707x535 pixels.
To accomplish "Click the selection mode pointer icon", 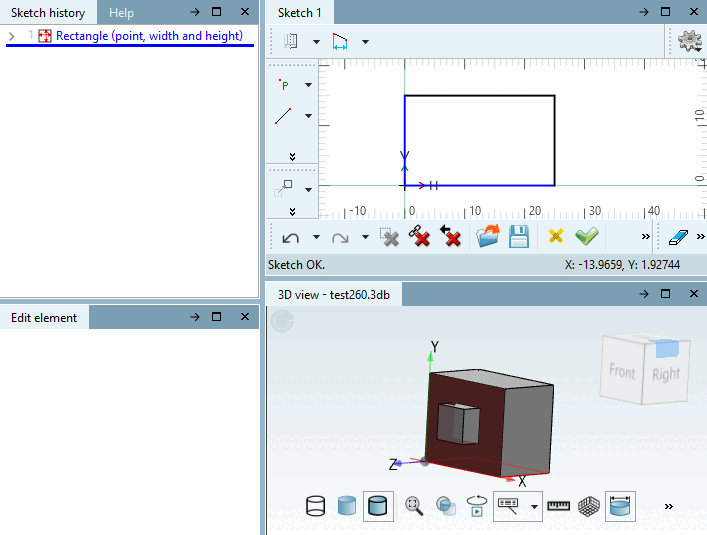I will point(509,506).
